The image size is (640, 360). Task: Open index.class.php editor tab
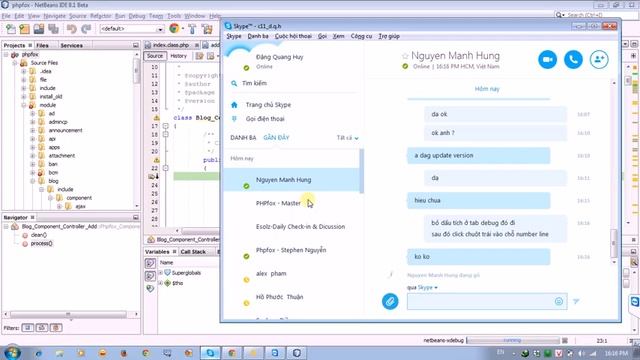pyautogui.click(x=171, y=45)
